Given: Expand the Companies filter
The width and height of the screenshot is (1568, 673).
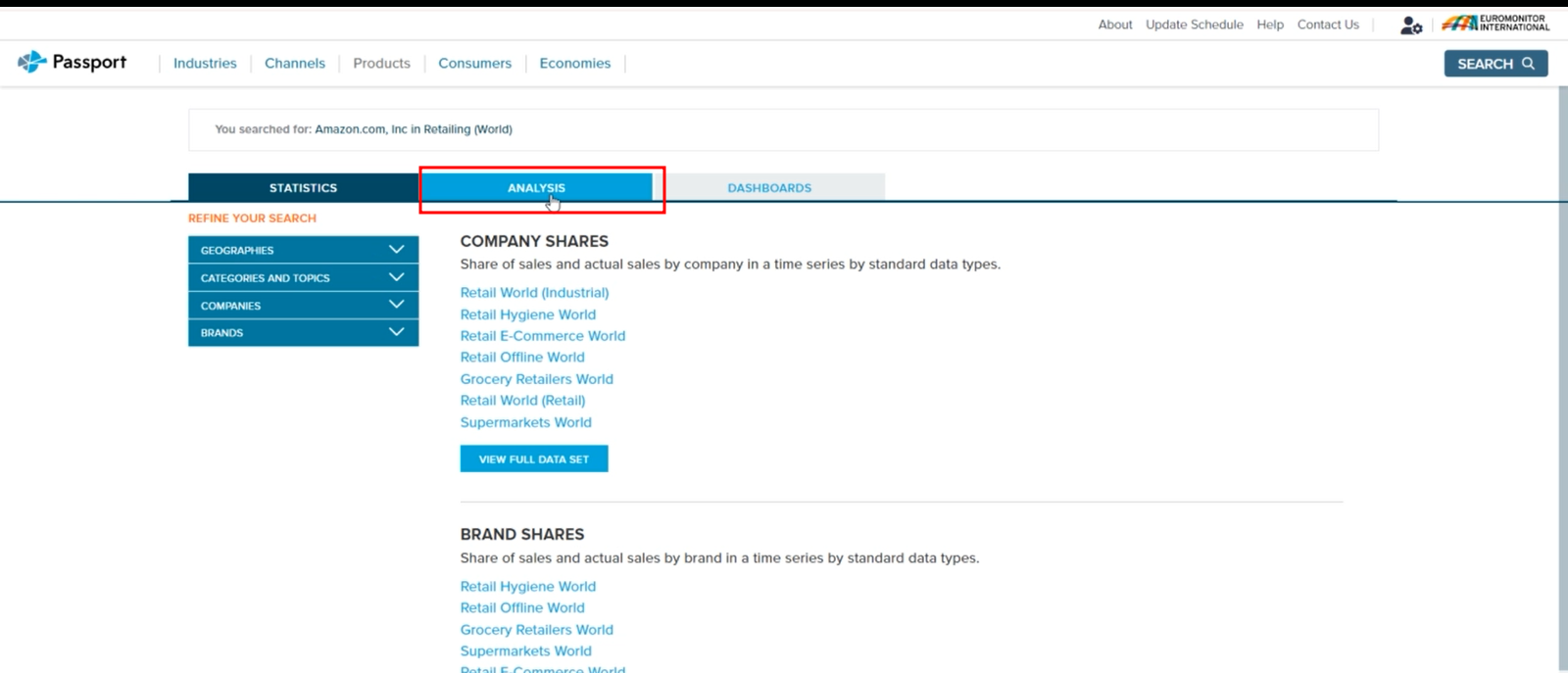Looking at the screenshot, I should [x=303, y=306].
